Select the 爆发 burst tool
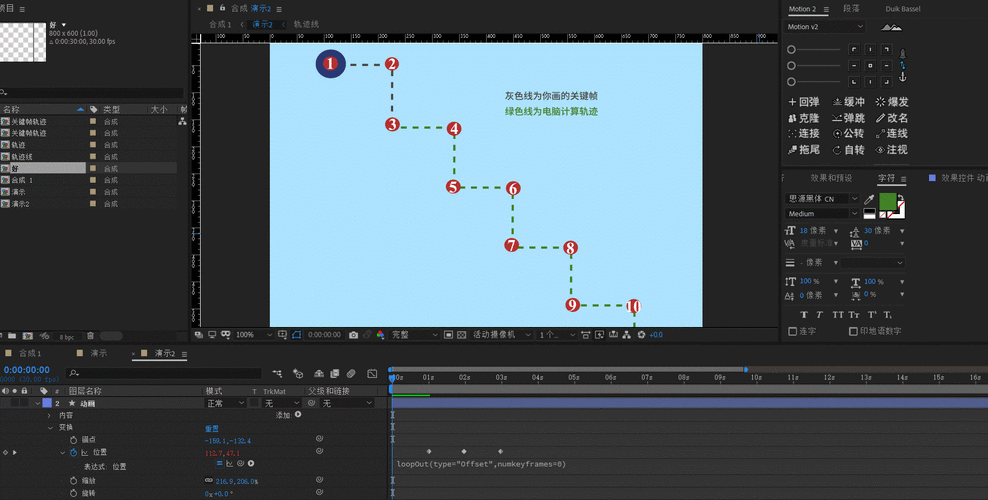This screenshot has width=988, height=500. 891,102
